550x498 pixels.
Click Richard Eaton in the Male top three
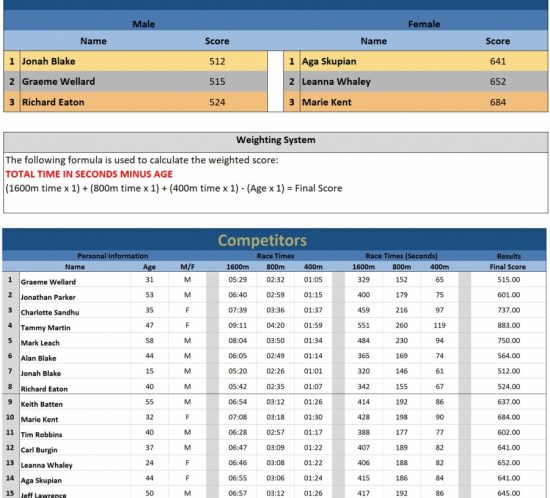(x=53, y=102)
